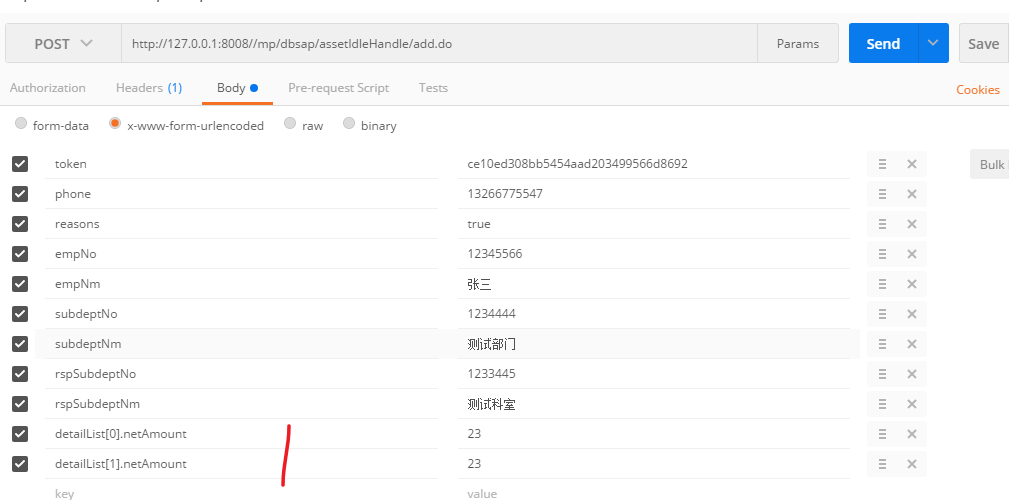The height and width of the screenshot is (500, 1009).
Task: Select the raw body type
Action: click(x=290, y=123)
